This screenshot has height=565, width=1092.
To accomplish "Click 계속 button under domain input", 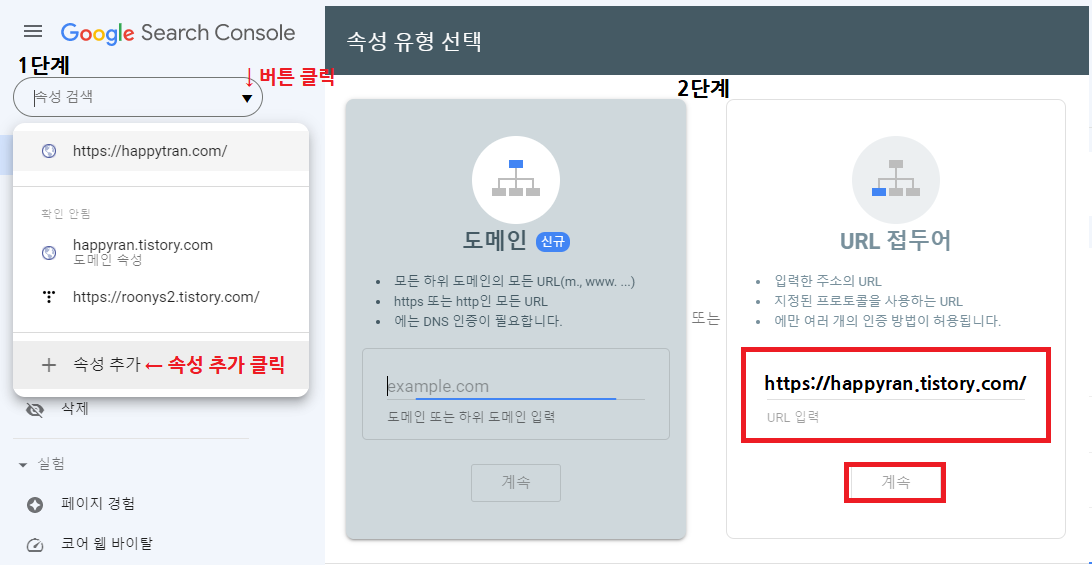I will (515, 482).
